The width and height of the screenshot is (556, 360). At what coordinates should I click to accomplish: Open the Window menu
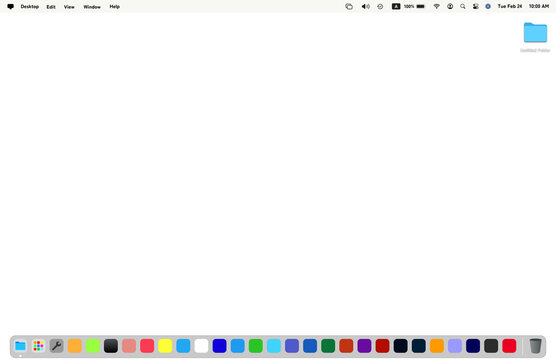[x=92, y=6]
